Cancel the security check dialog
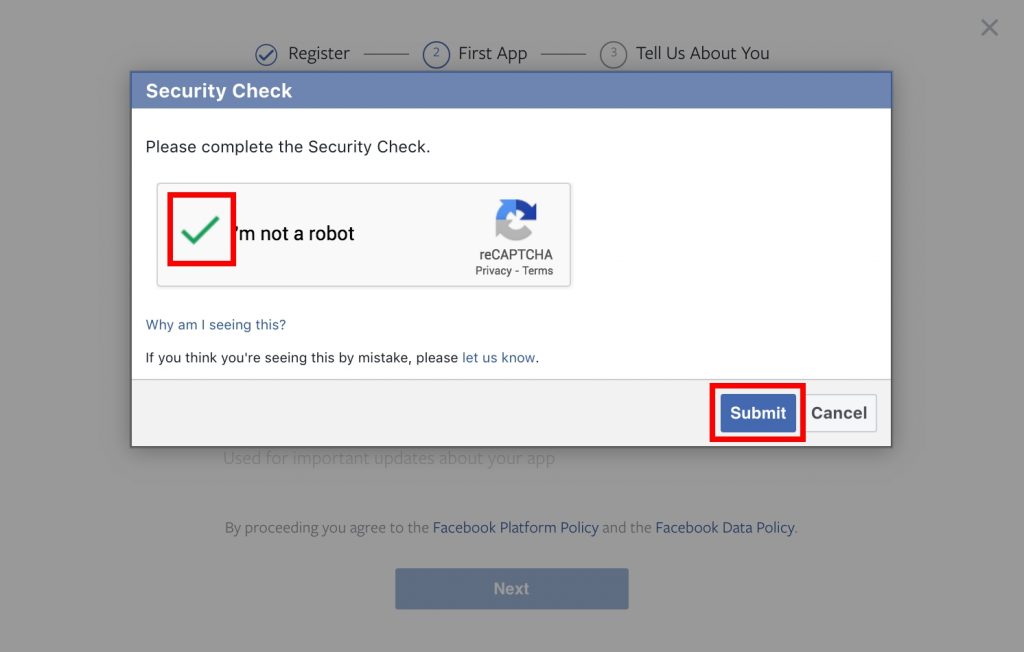Screen dimensions: 1024x652 pos(839,413)
